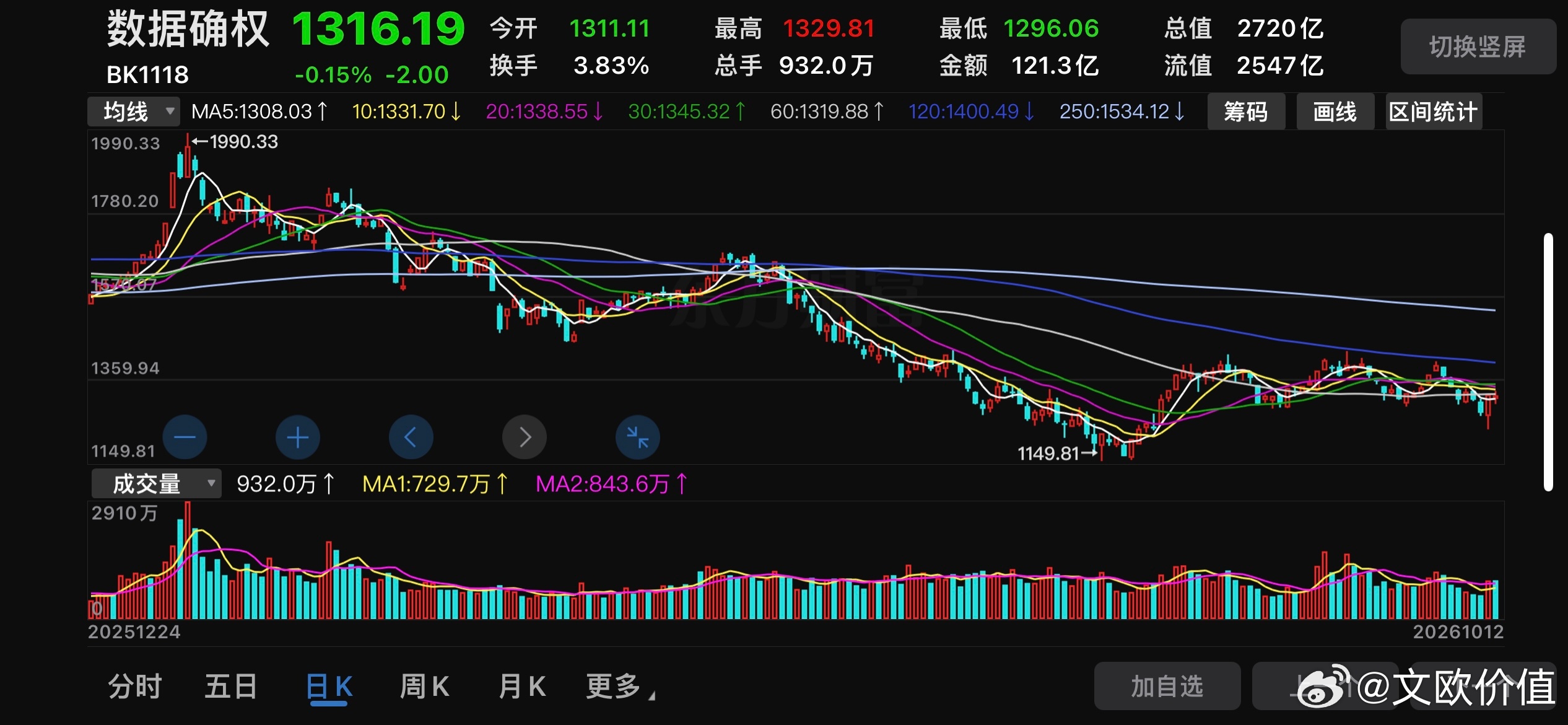Open the 筹码 chip distribution

(x=1246, y=112)
